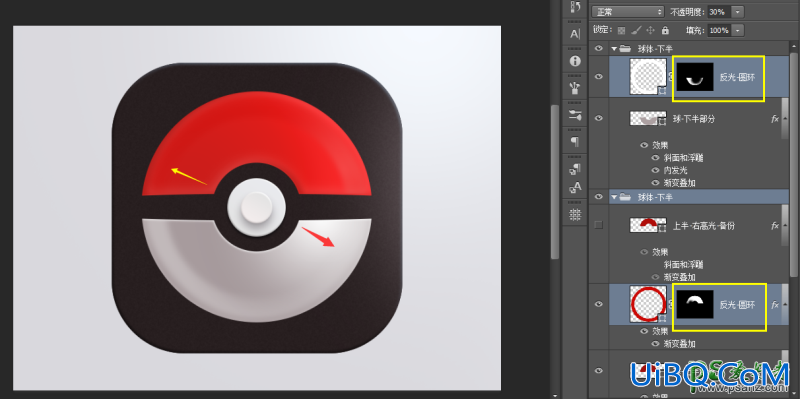Select the 球-下半部分 layer thumbnail
800x399 pixels.
[648, 118]
